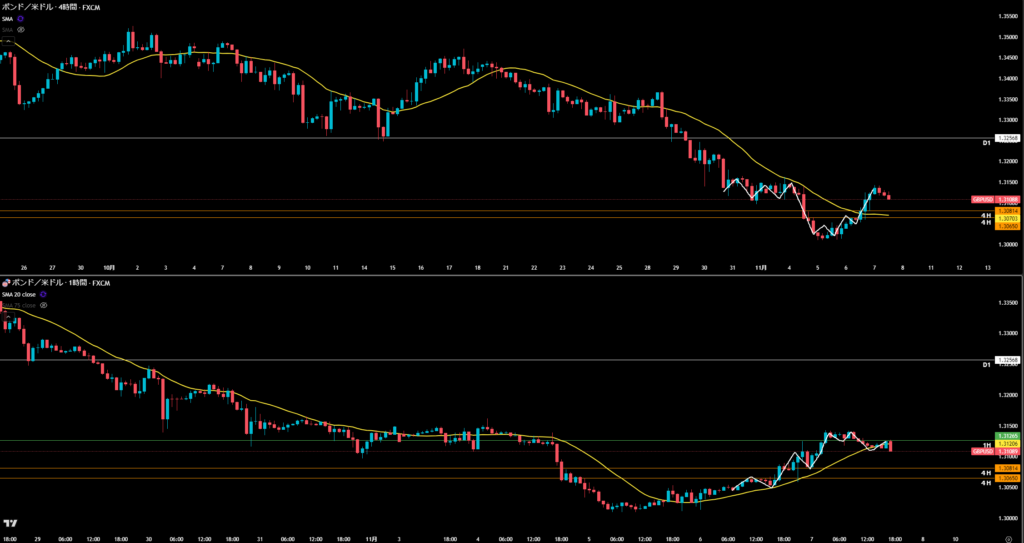Image resolution: width=1024 pixels, height=543 pixels.
Task: Click the purple SMA loading icon, top chart
Action: [x=20, y=18]
